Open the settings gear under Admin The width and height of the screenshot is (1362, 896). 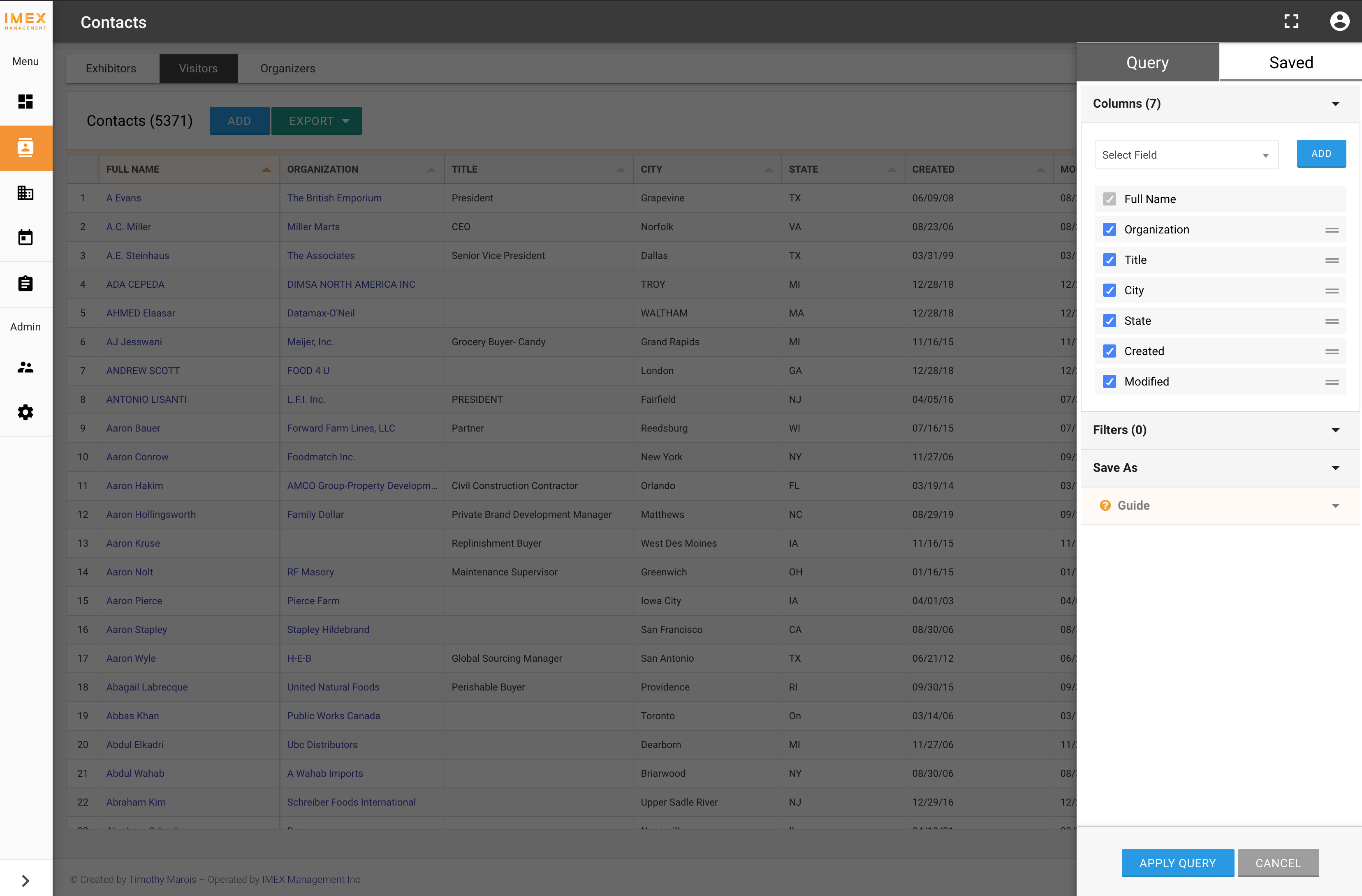coord(25,412)
